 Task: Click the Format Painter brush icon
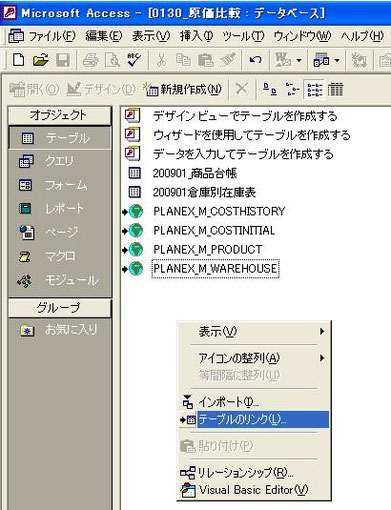228,60
